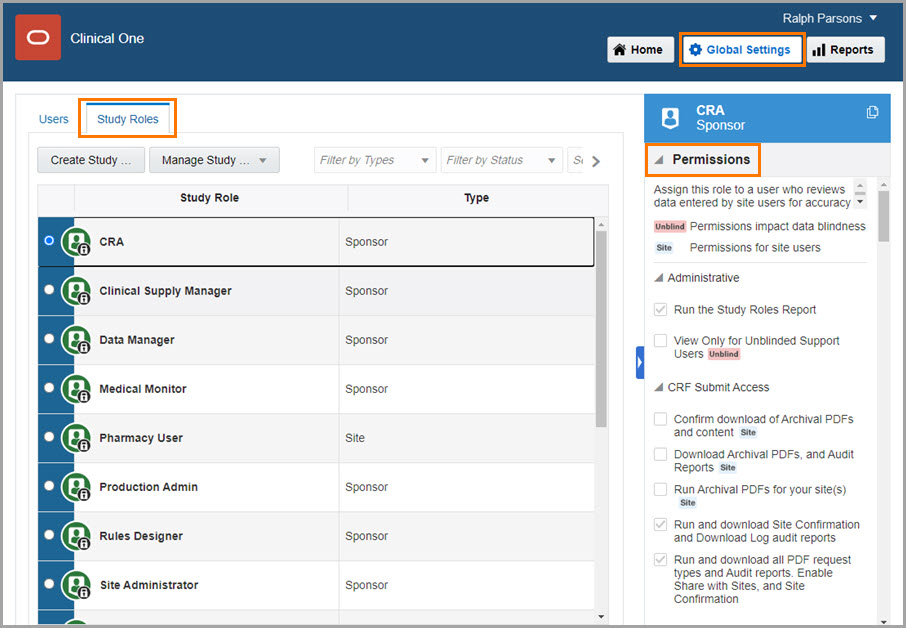The height and width of the screenshot is (628, 906).
Task: Click the blue side panel collapse arrow
Action: (640, 362)
